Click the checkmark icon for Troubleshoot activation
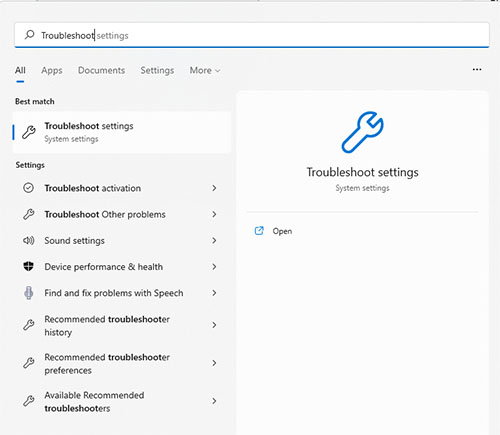Image resolution: width=500 pixels, height=435 pixels. pyautogui.click(x=29, y=188)
